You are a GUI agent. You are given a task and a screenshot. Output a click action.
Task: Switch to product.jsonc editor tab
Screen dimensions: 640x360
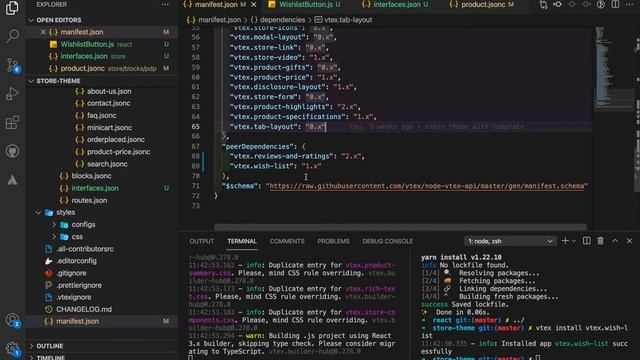pyautogui.click(x=483, y=4)
